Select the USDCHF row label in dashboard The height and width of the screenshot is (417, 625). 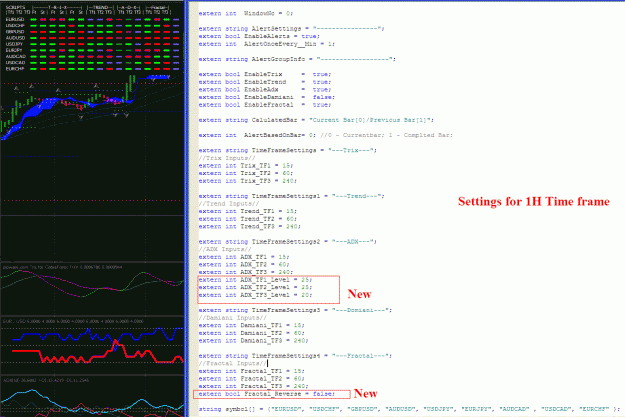[x=15, y=26]
